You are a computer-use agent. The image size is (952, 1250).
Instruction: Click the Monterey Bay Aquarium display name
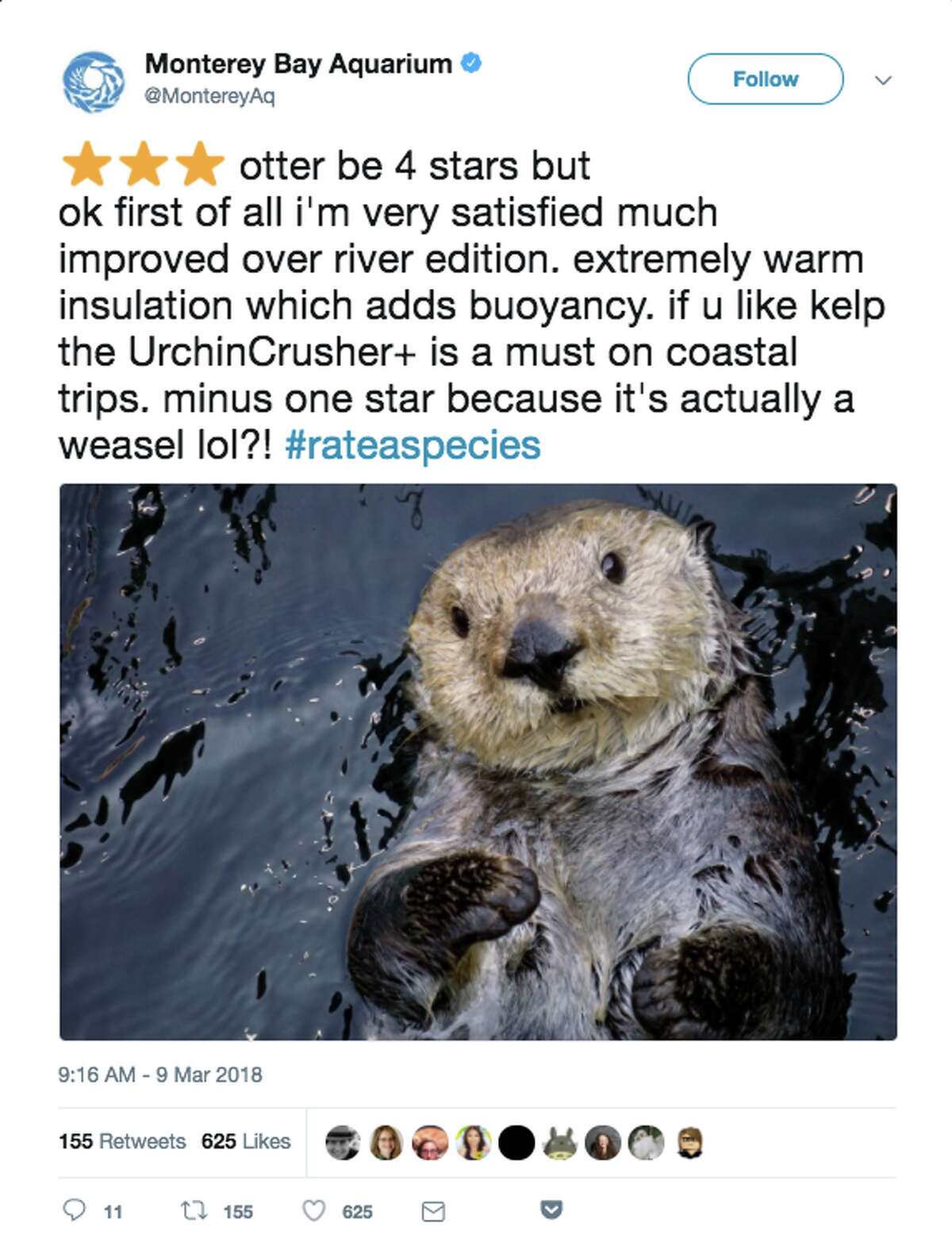coord(297,65)
